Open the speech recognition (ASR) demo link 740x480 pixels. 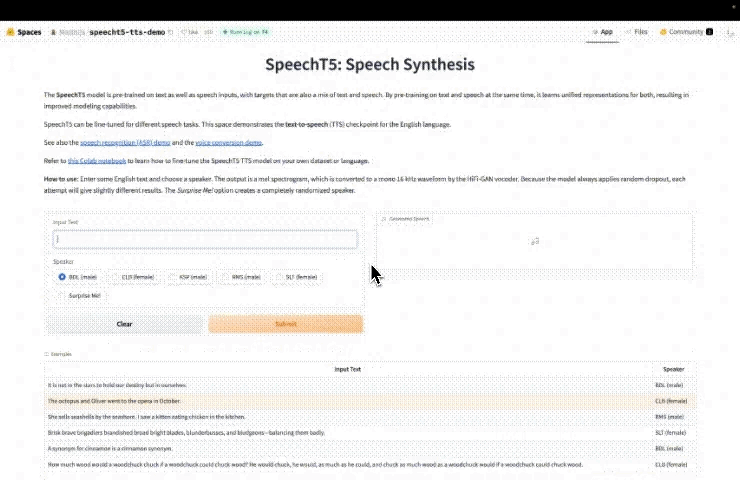[x=125, y=143]
